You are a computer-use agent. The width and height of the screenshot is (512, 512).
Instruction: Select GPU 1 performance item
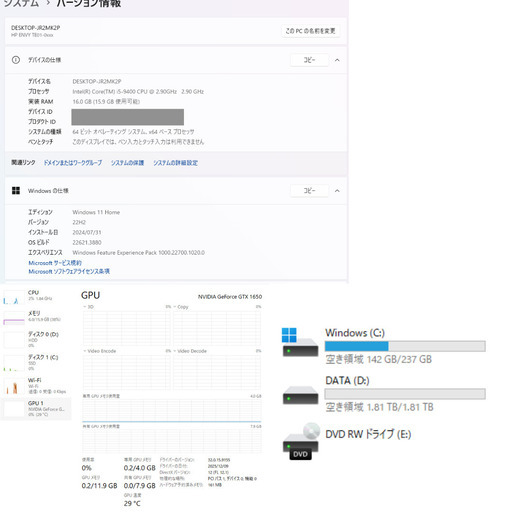36,409
